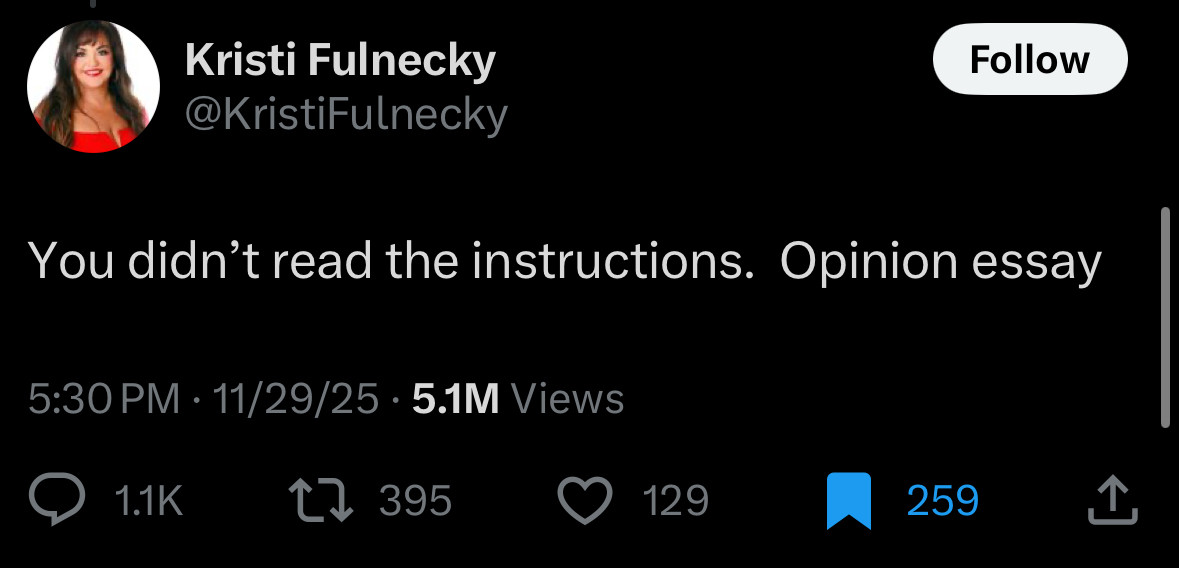1179x568 pixels.
Task: Open Kristi Fulnecky's profile picture
Action: click(x=92, y=86)
